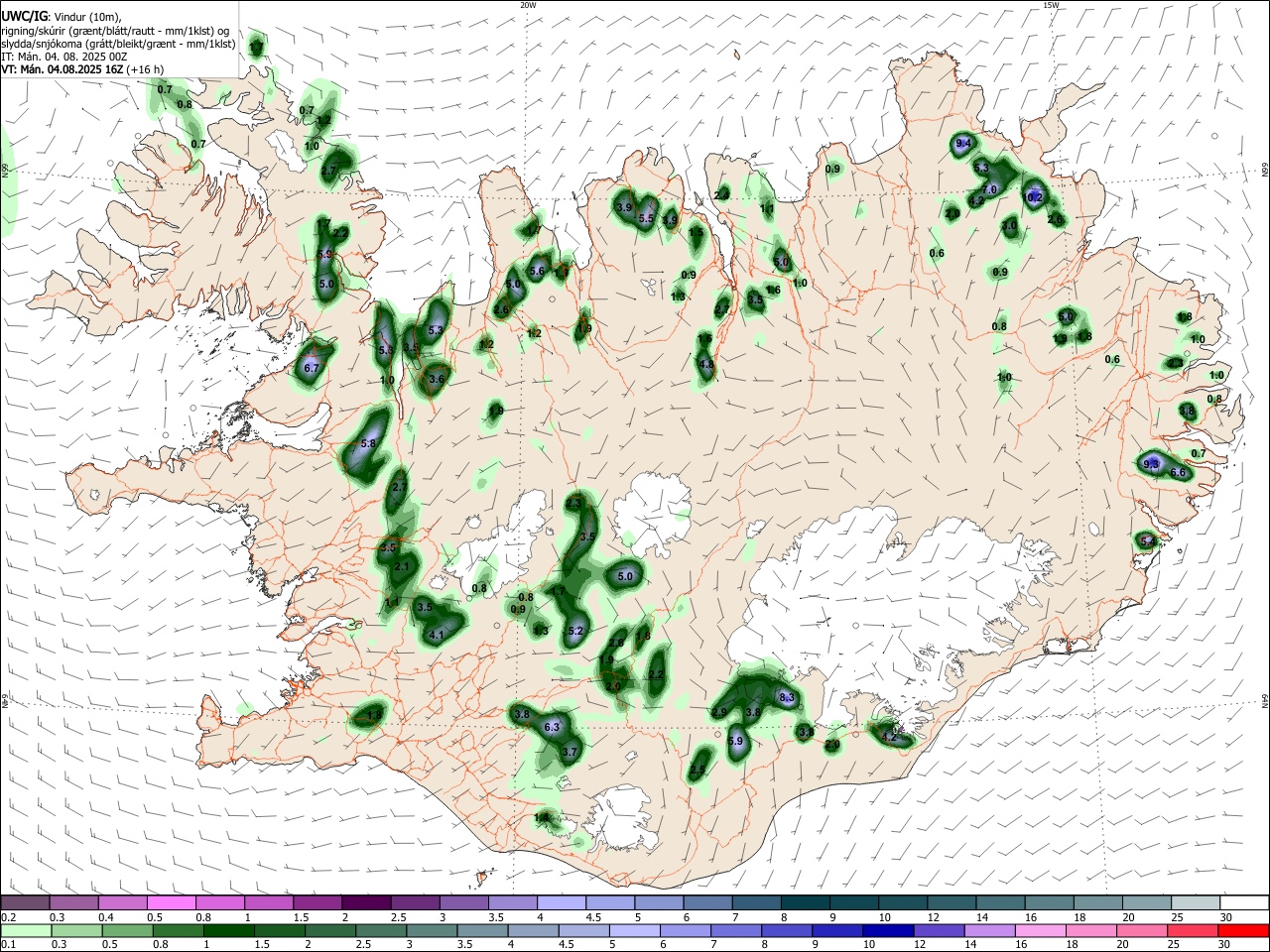
Task: Click the 5.4 value on the southeast coast
Action: click(x=1148, y=540)
